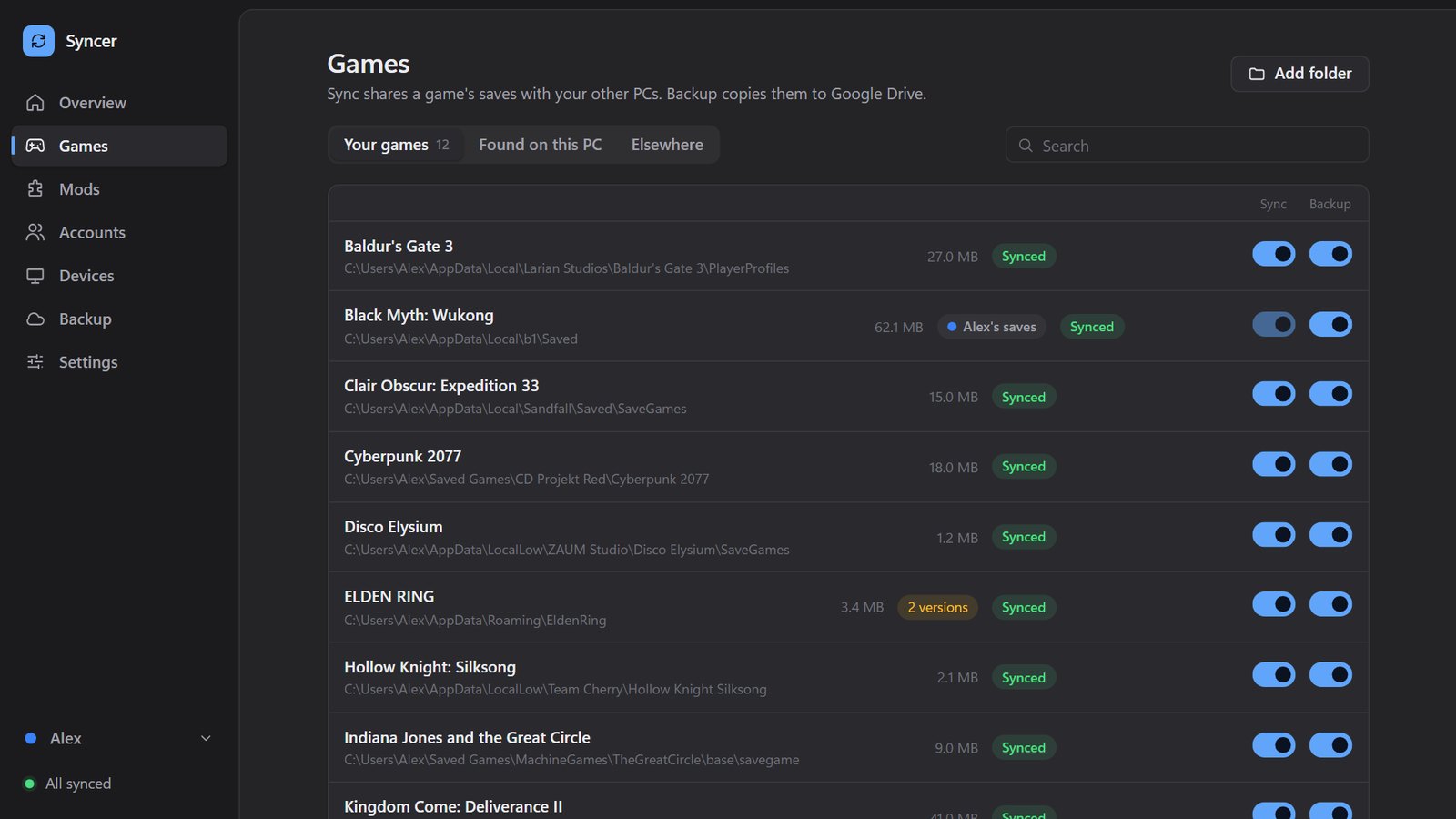
Task: Toggle Backup for ELDEN RING
Action: tap(1330, 604)
